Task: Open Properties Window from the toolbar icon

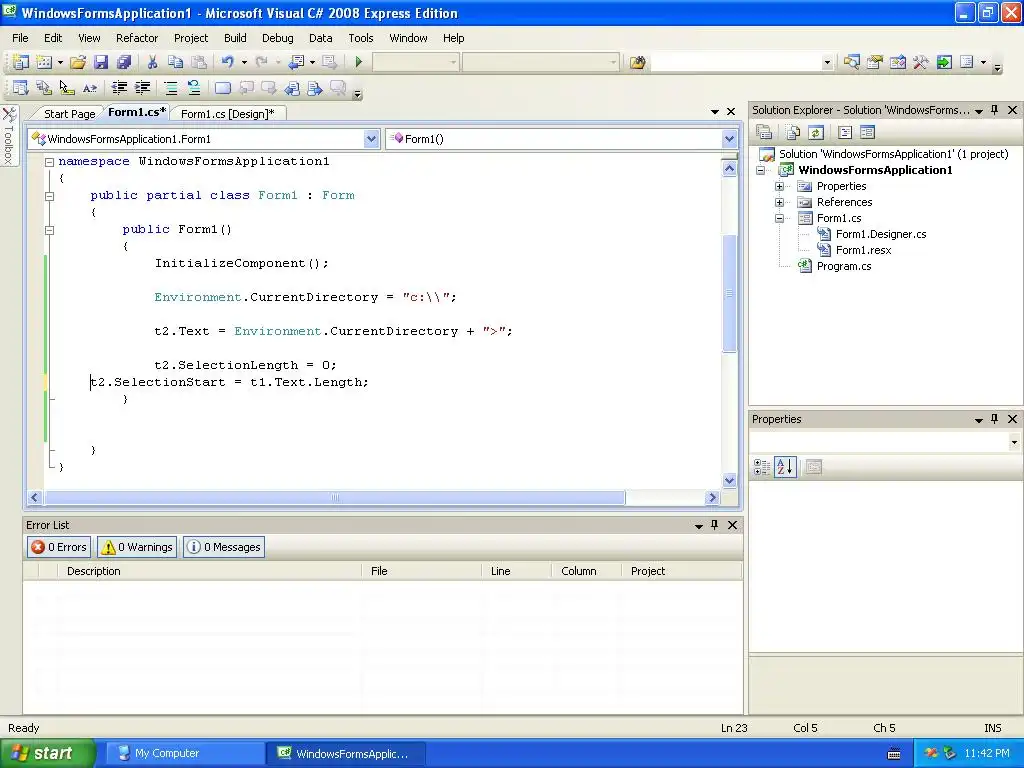Action: (x=874, y=62)
